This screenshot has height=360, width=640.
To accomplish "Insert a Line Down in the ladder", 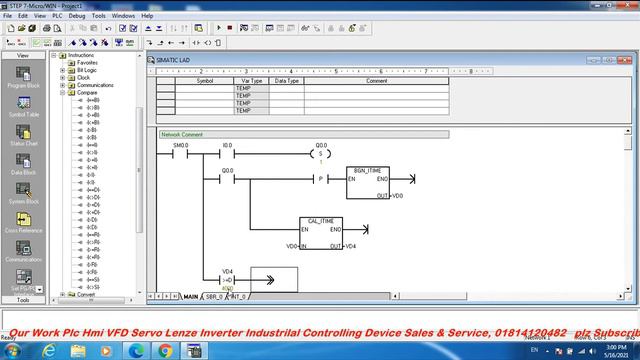I will (149, 42).
